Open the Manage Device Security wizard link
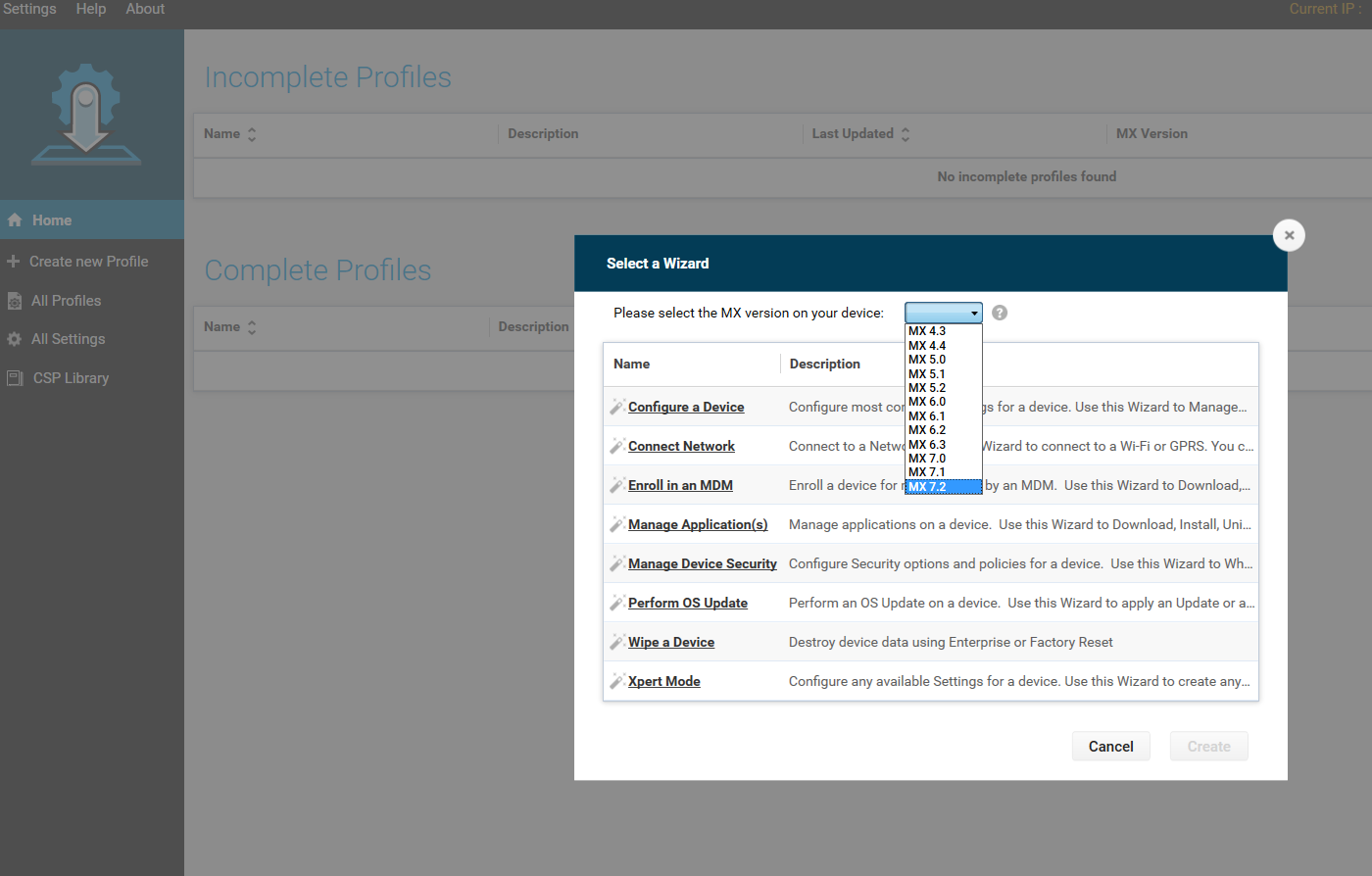 (x=702, y=563)
